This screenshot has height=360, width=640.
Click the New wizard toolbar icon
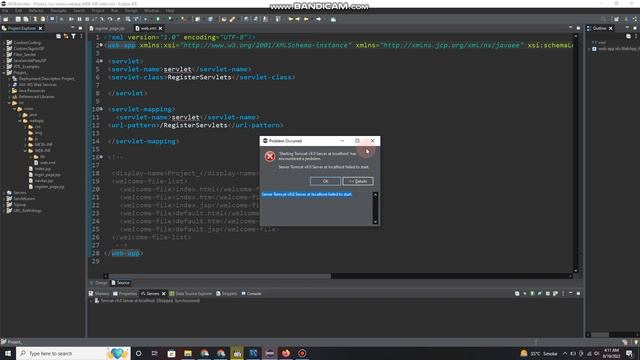6,19
